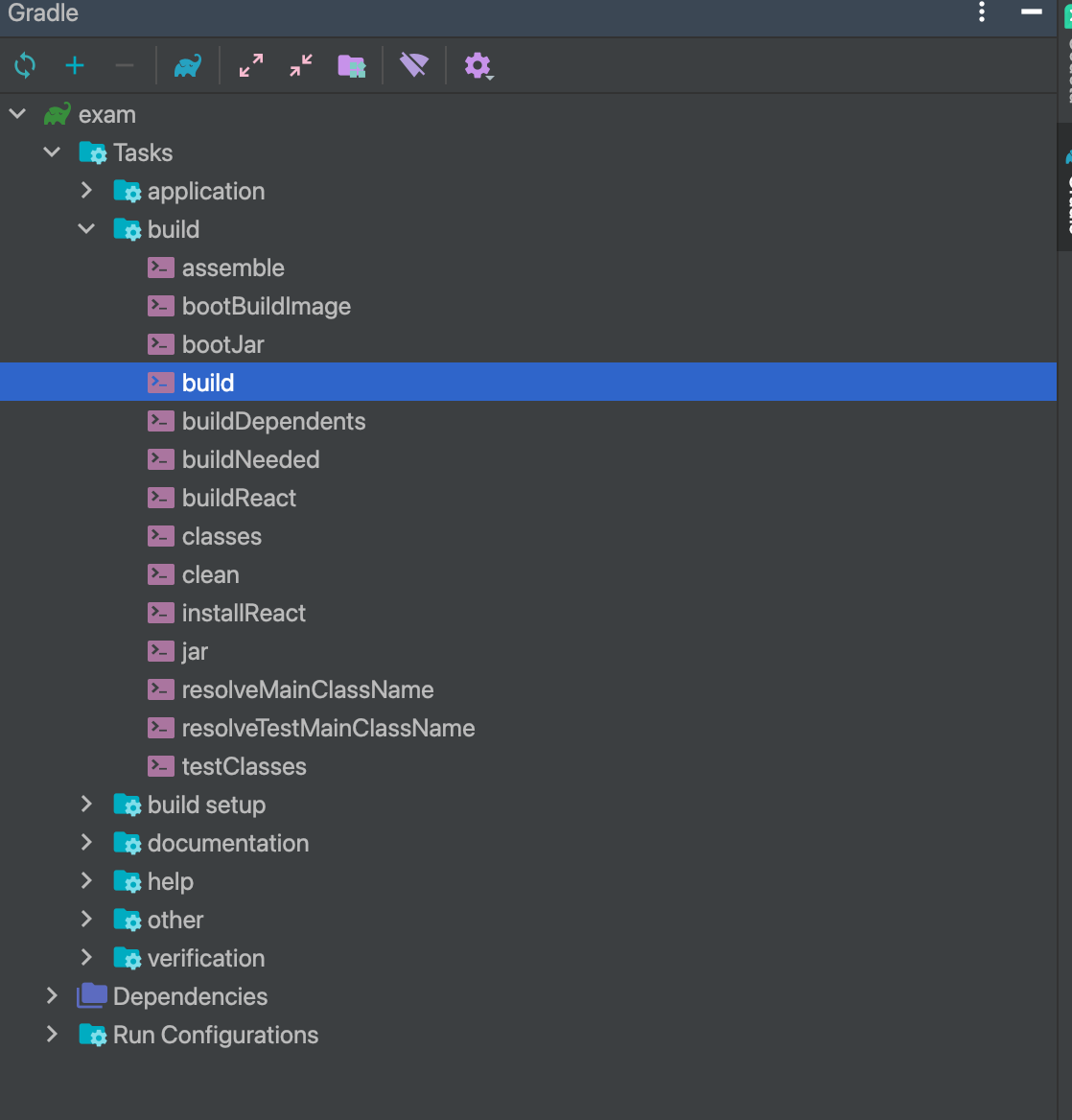The image size is (1072, 1120).
Task: Link a Gradle project with plus icon
Action: pos(74,66)
